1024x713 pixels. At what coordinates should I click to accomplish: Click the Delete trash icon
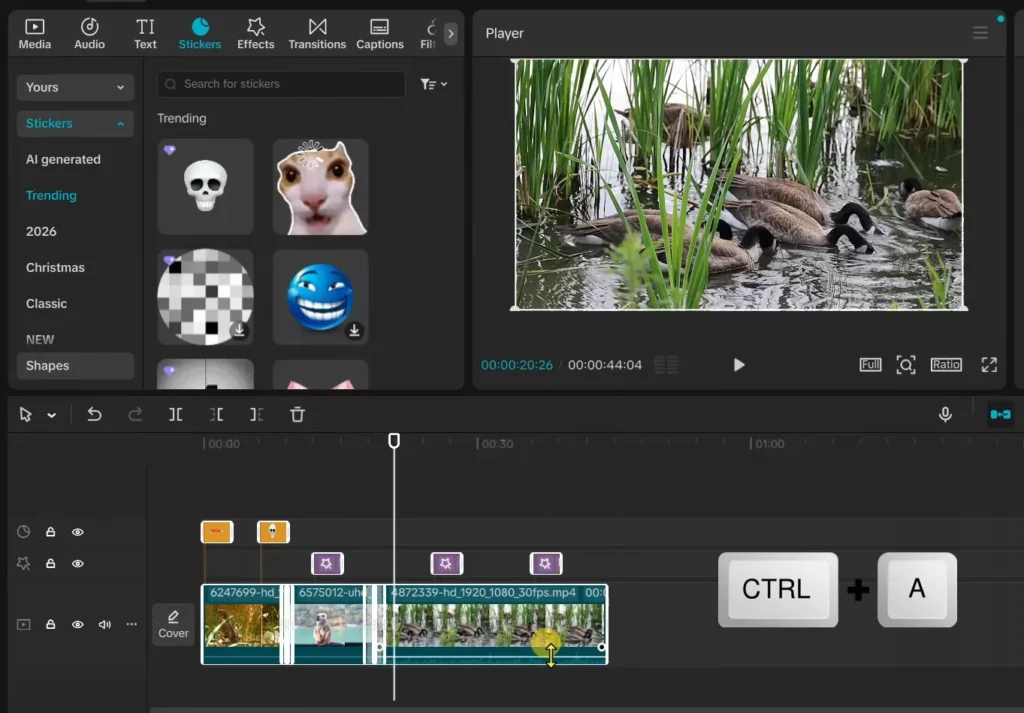(297, 414)
